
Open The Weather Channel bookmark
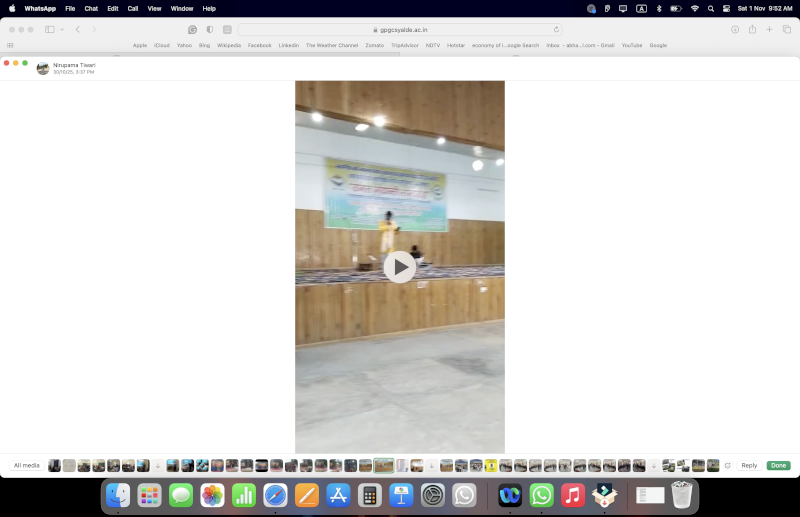[x=332, y=45]
